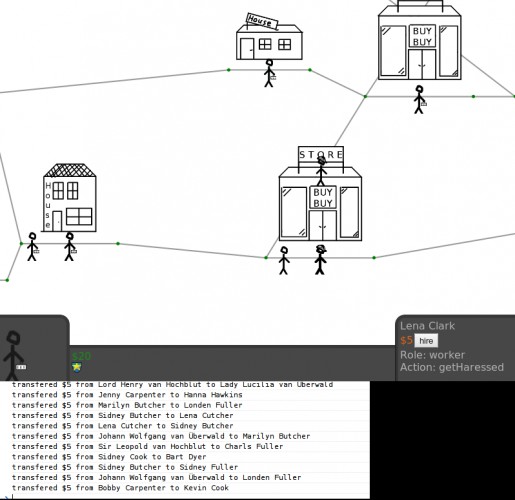Select log line Johann Wolfgang van Überwald to Londen Fuller
This screenshot has height=500, width=515.
point(157,477)
